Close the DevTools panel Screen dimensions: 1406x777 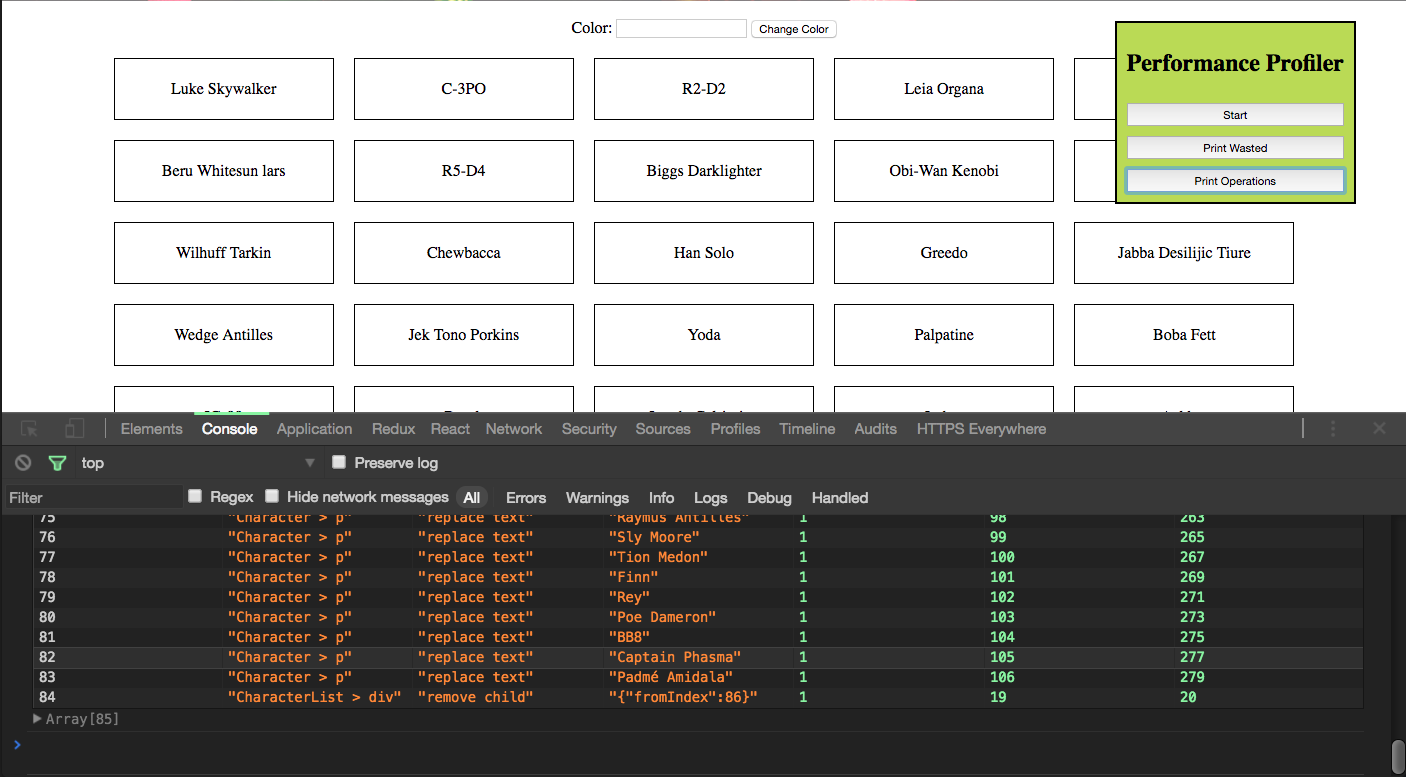(1379, 429)
